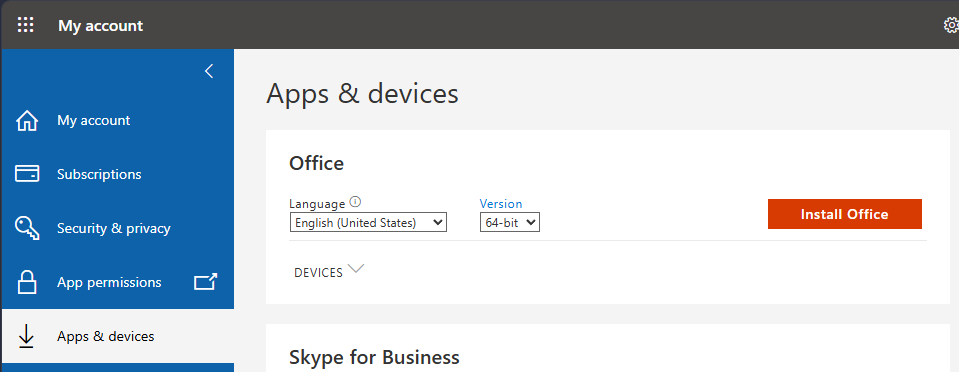
Task: Click the My account title in header
Action: click(100, 26)
